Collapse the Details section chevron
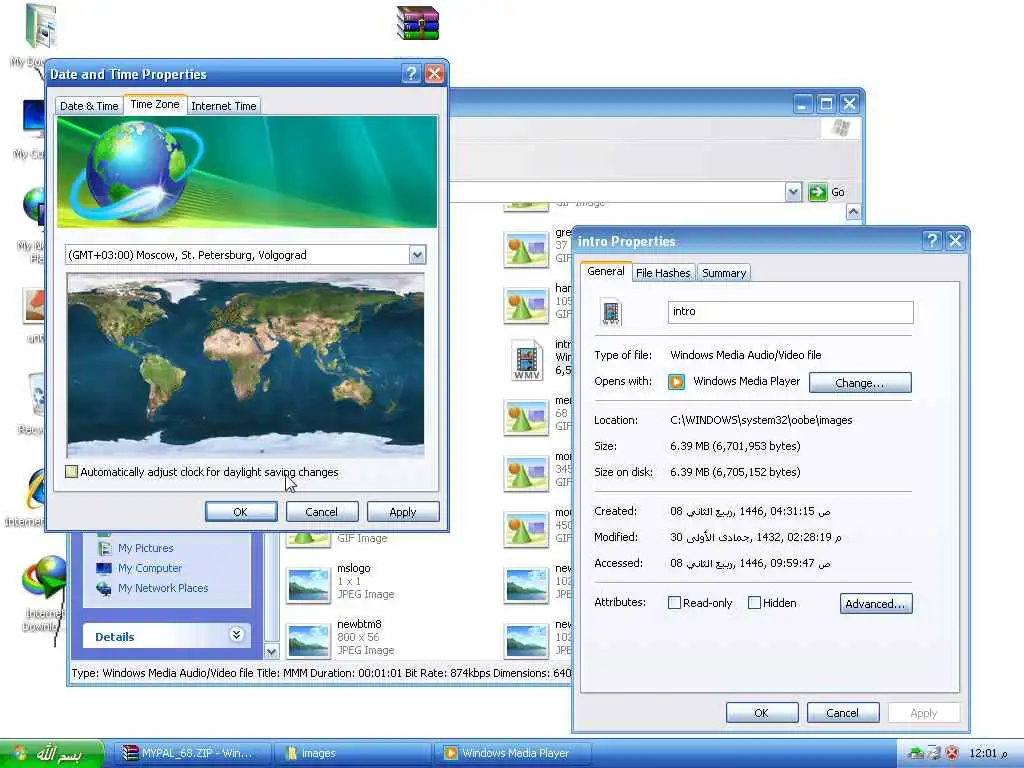Screen dimensions: 1024x768 236,635
